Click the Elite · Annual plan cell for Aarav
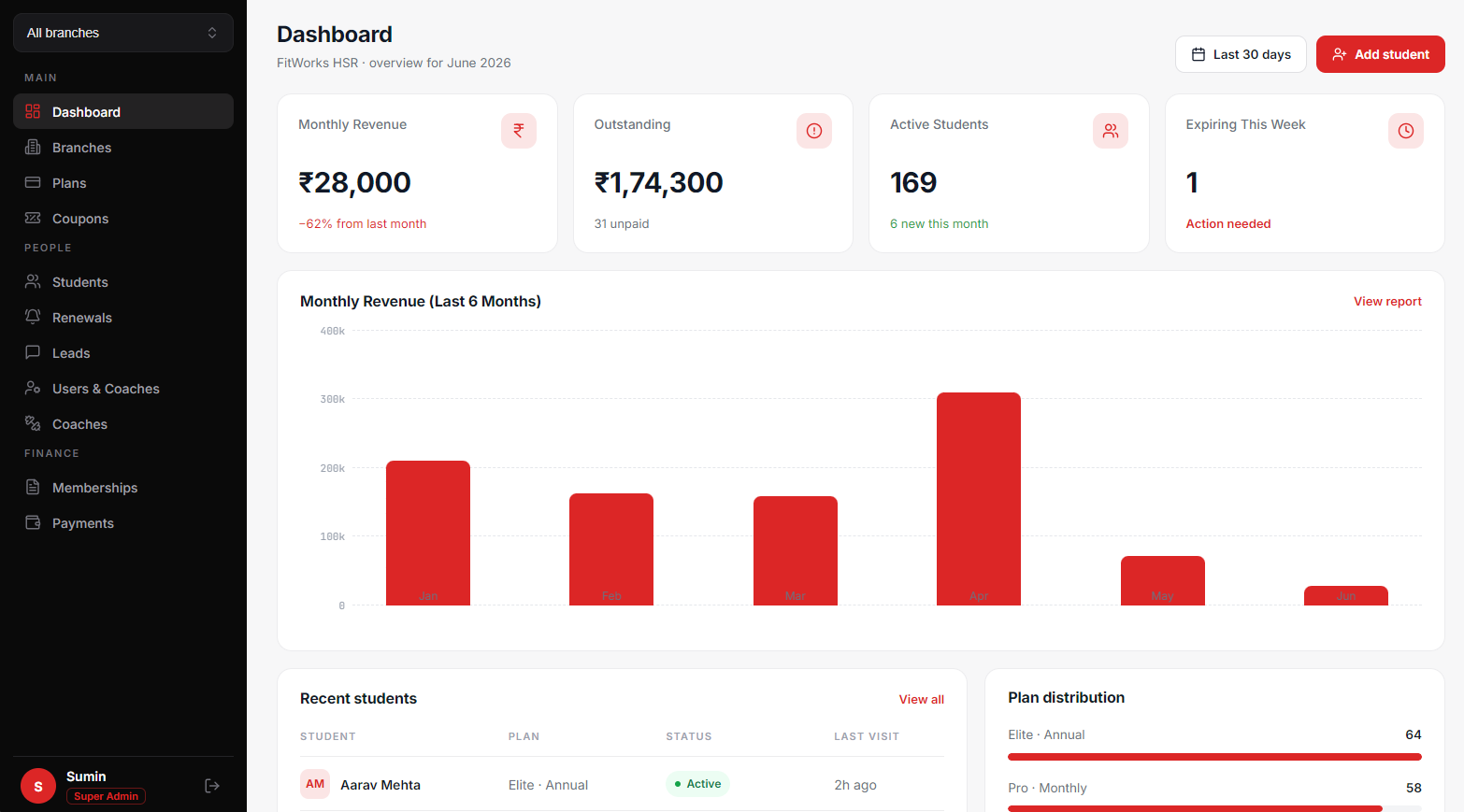Viewport: 1464px width, 812px height. pyautogui.click(x=548, y=785)
